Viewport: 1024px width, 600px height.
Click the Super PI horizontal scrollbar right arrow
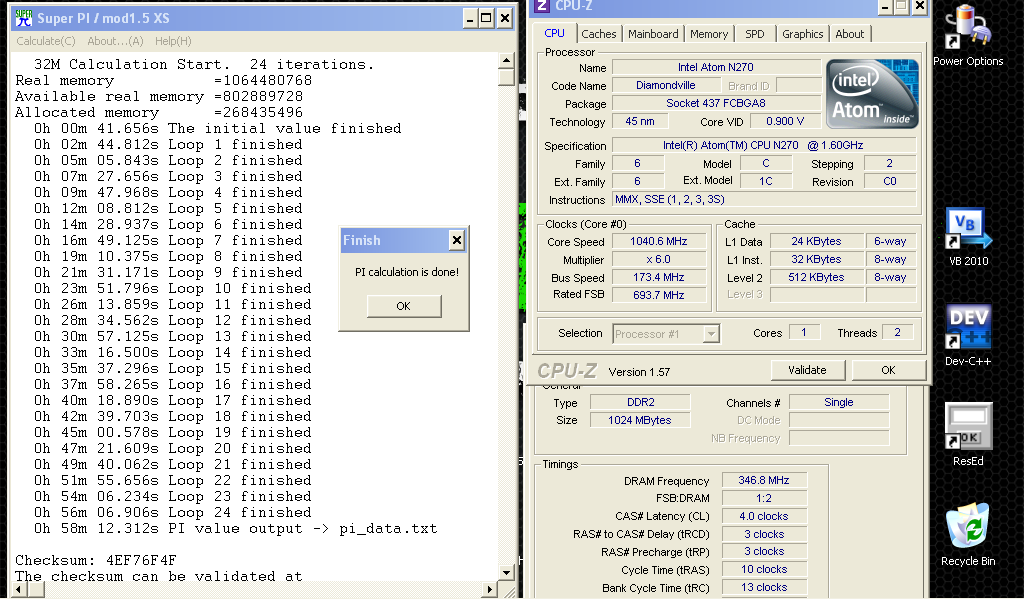point(490,590)
